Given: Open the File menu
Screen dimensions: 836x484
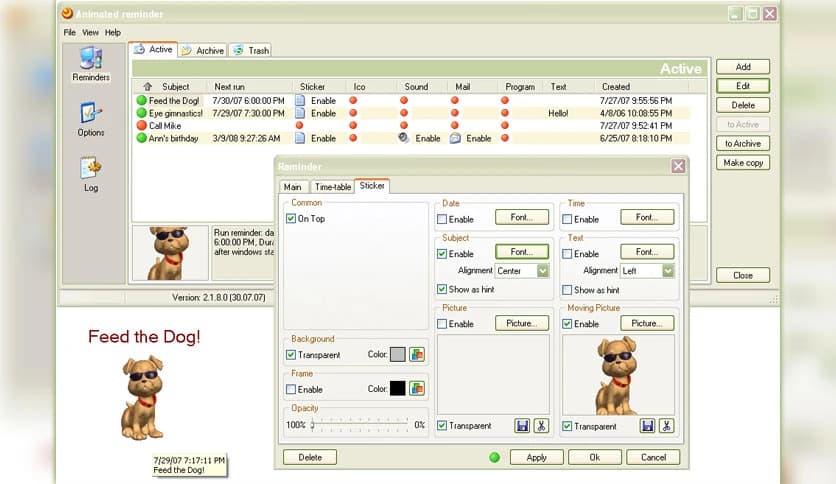Looking at the screenshot, I should click(70, 33).
